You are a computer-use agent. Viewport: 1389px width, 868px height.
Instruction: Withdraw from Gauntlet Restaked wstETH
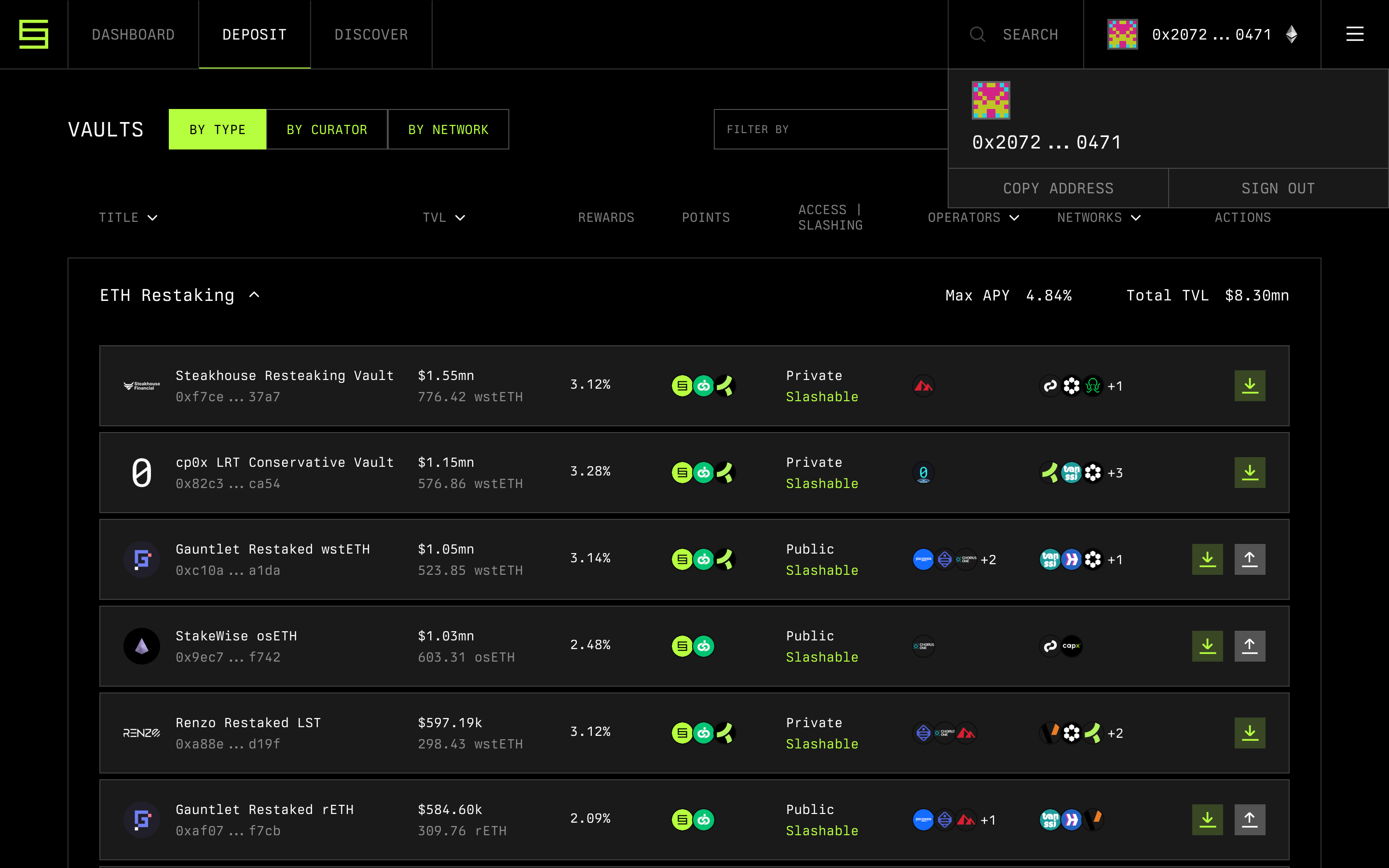(1250, 559)
